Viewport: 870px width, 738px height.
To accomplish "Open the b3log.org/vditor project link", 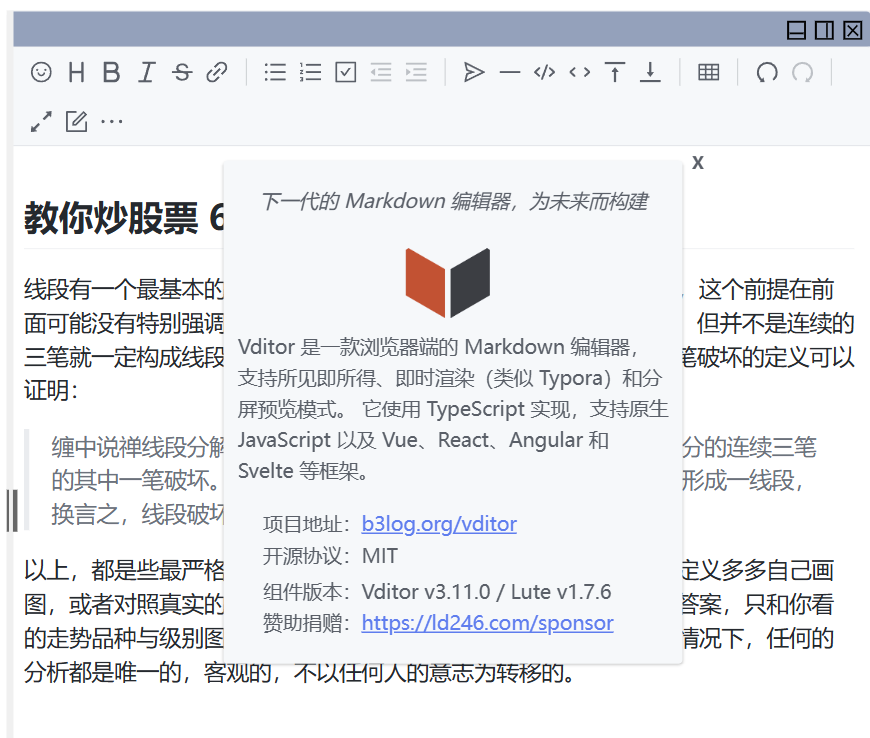I will pos(439,523).
